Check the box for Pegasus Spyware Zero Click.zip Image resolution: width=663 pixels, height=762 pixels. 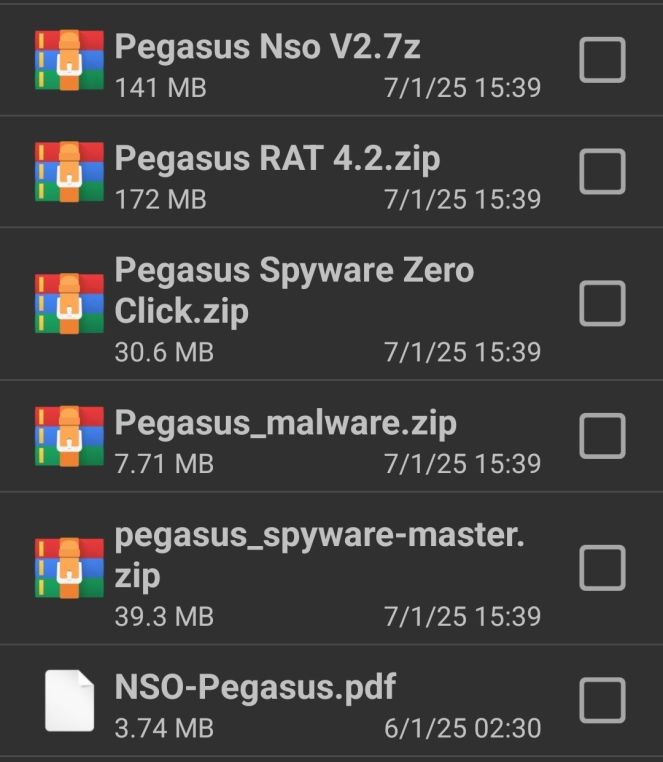pyautogui.click(x=602, y=303)
